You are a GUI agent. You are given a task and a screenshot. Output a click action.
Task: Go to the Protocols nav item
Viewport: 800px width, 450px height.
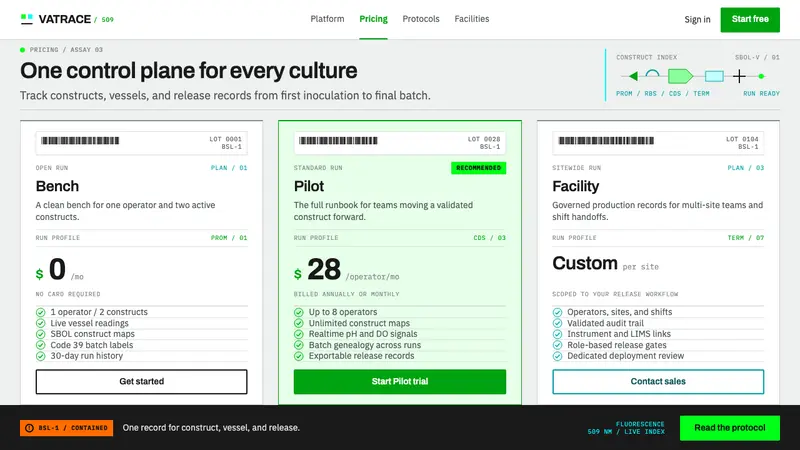tap(420, 19)
